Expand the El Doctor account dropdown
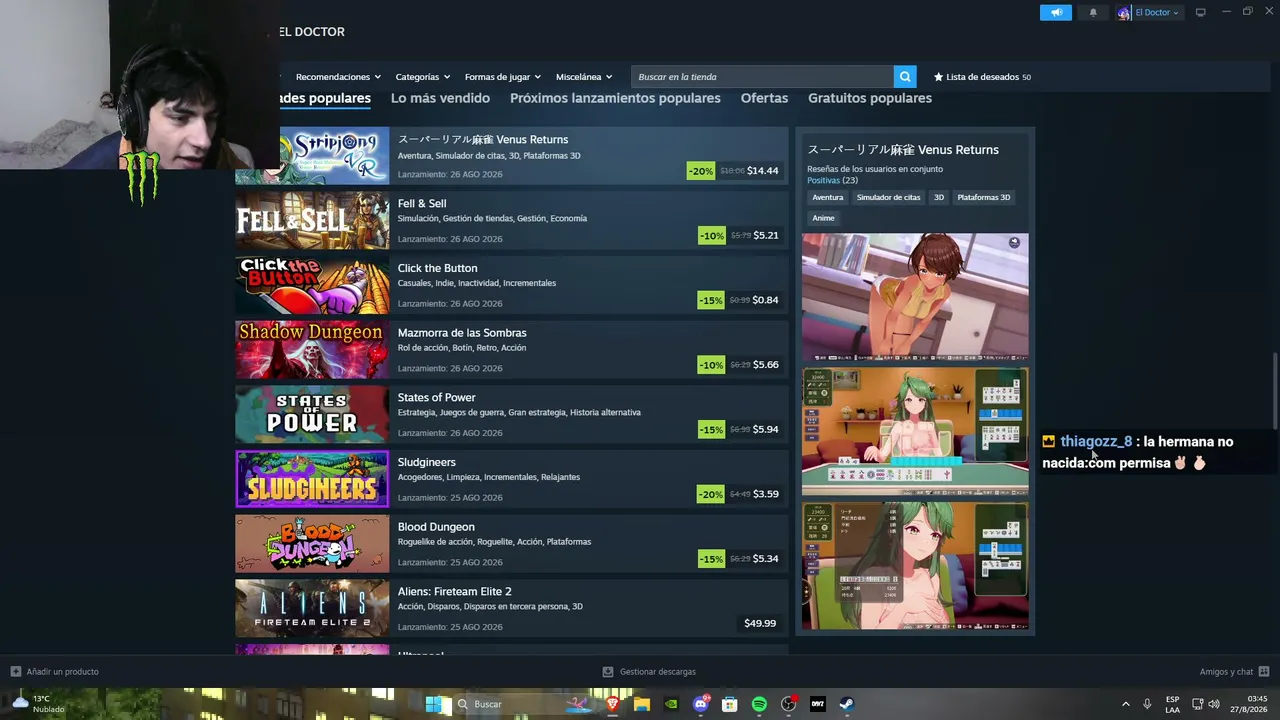Image resolution: width=1280 pixels, height=720 pixels. point(1176,13)
